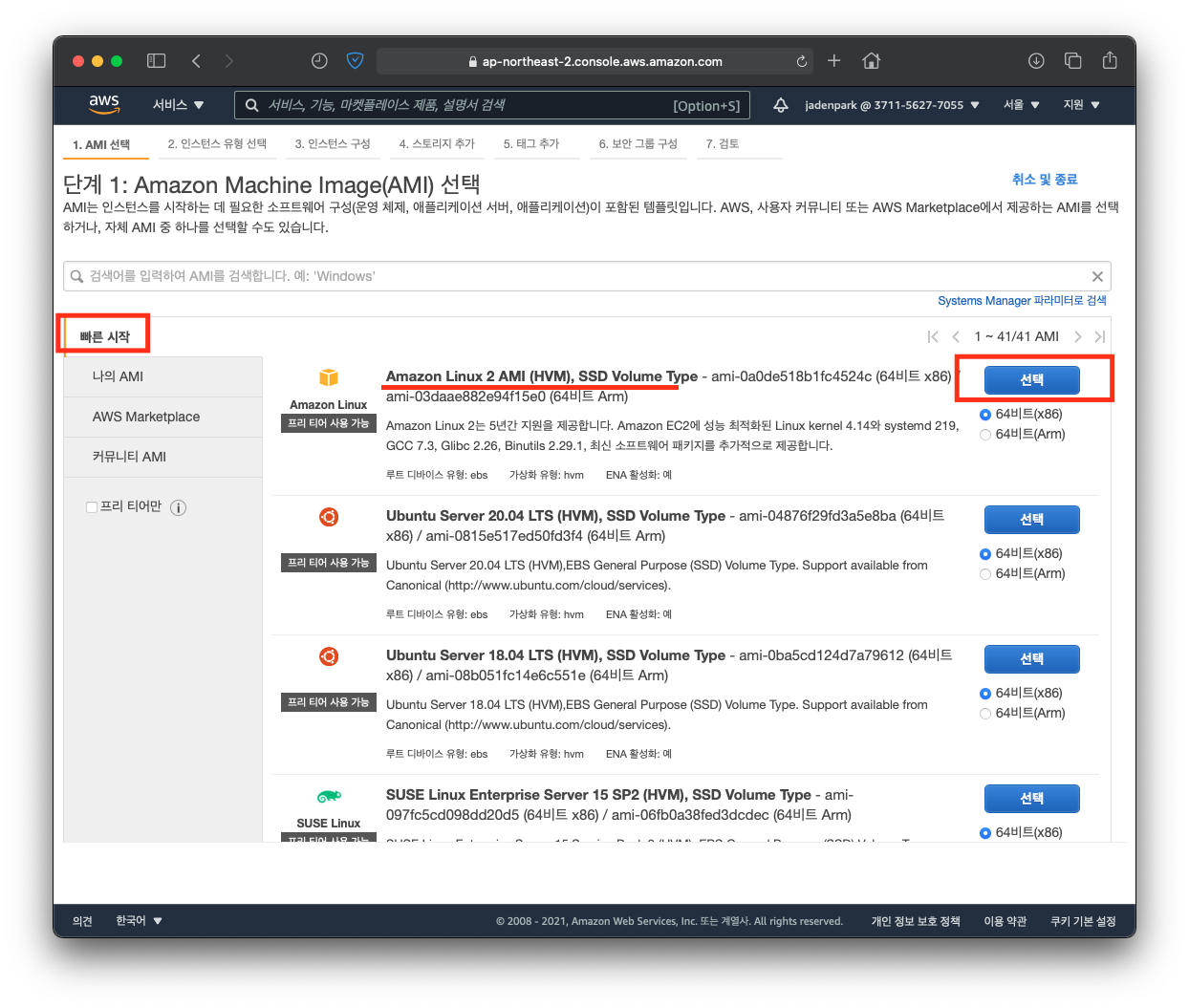Screen dimensions: 1189x1008
Task: Open notifications bell icon
Action: pos(780,105)
